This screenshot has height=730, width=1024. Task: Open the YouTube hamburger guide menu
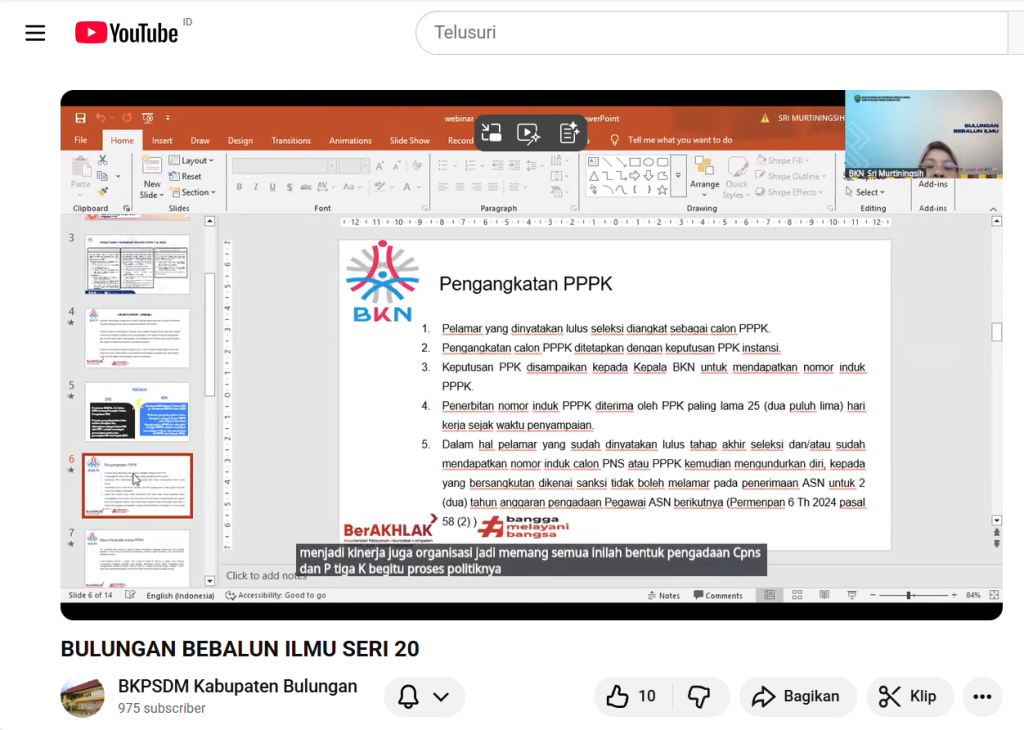[36, 33]
